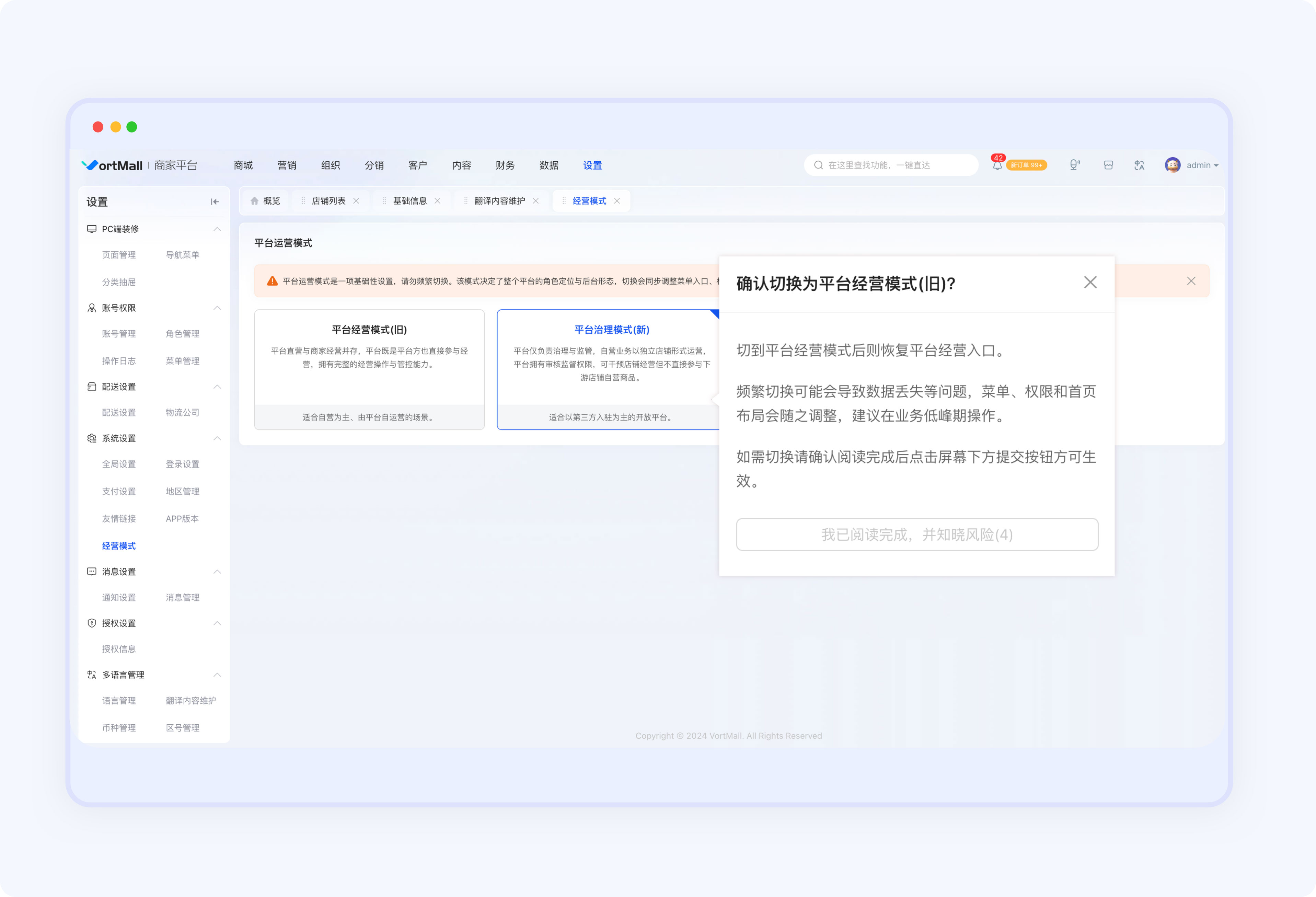Open 通知设置 in sidebar
1316x897 pixels.
pyautogui.click(x=119, y=598)
